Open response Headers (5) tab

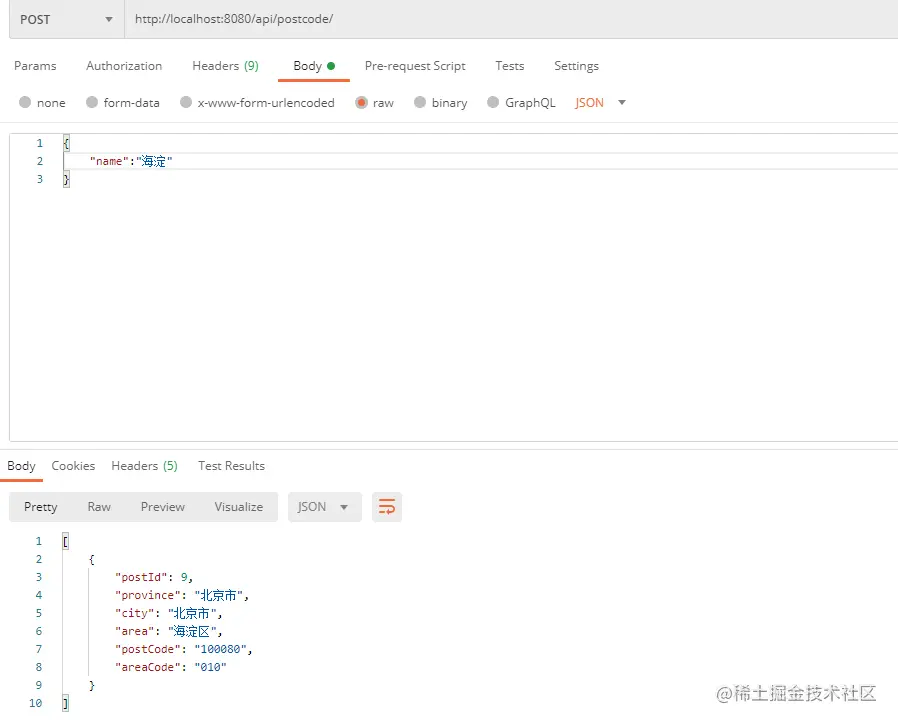(144, 466)
